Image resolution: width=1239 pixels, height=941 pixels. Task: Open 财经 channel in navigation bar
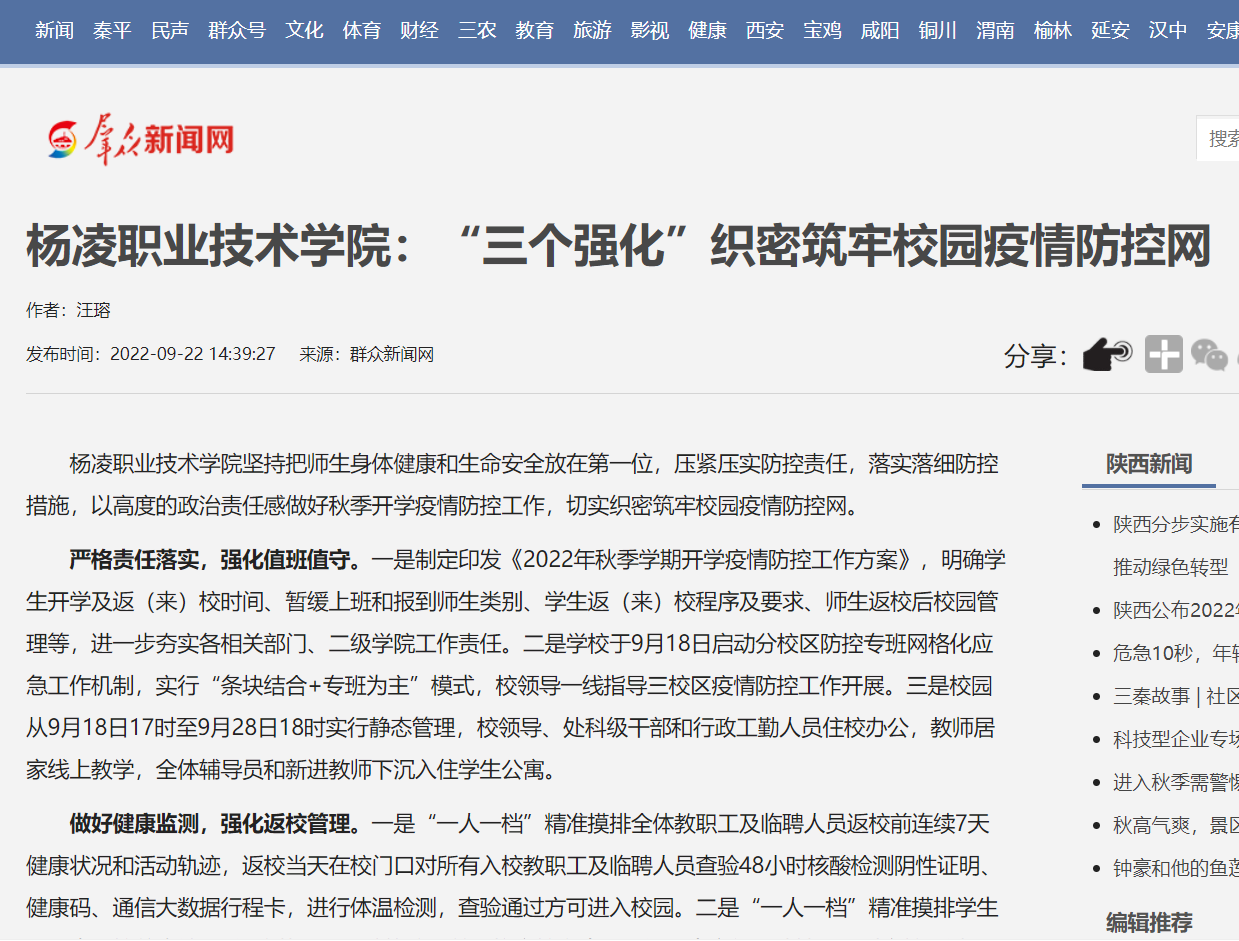pyautogui.click(x=419, y=30)
